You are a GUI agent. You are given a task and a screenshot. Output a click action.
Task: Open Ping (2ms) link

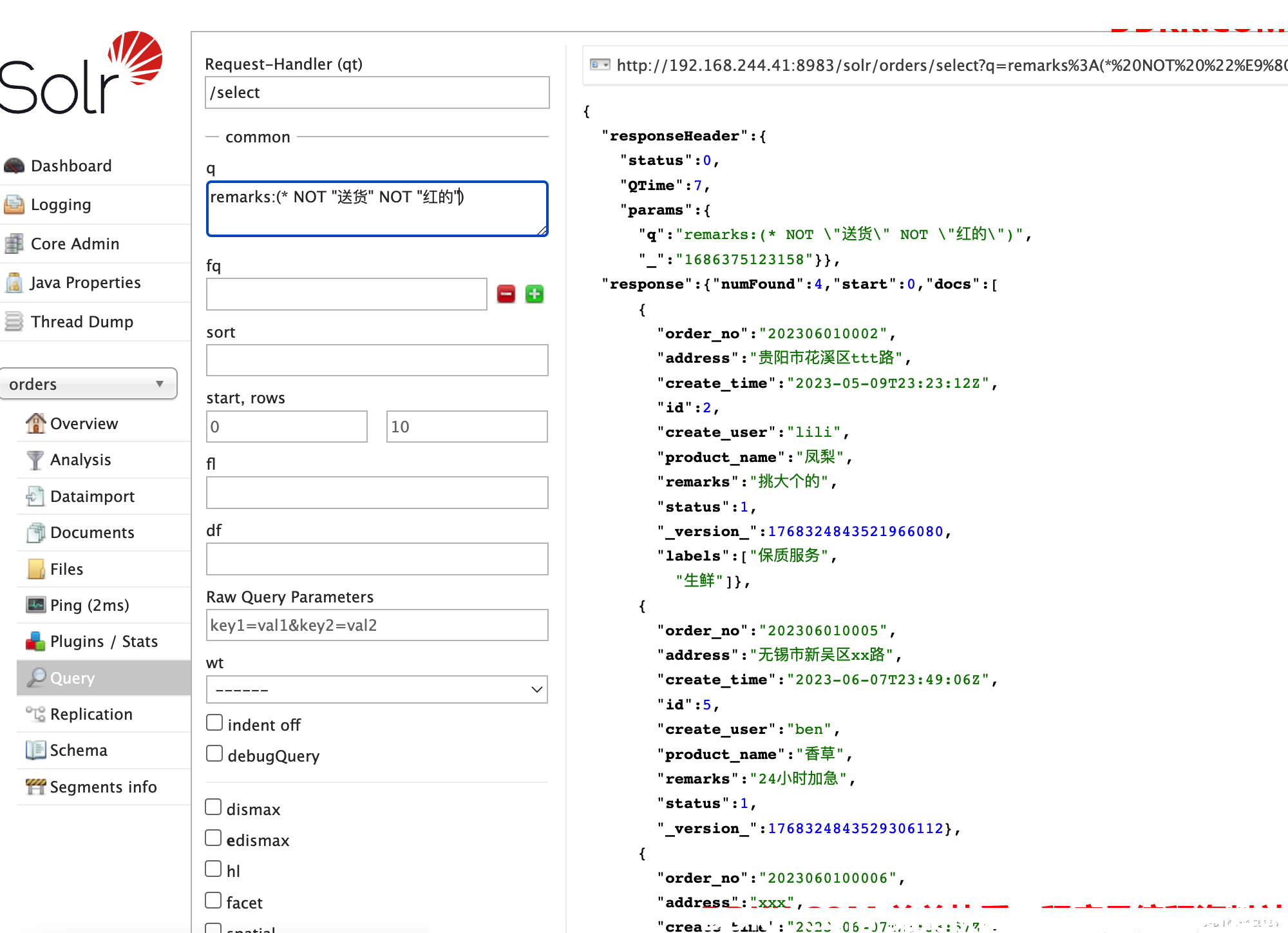point(90,606)
